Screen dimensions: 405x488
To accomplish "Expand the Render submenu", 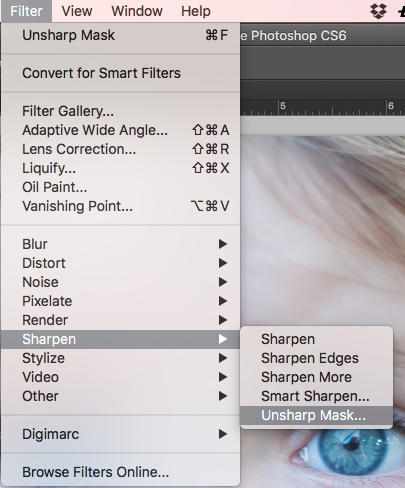I will [120, 320].
